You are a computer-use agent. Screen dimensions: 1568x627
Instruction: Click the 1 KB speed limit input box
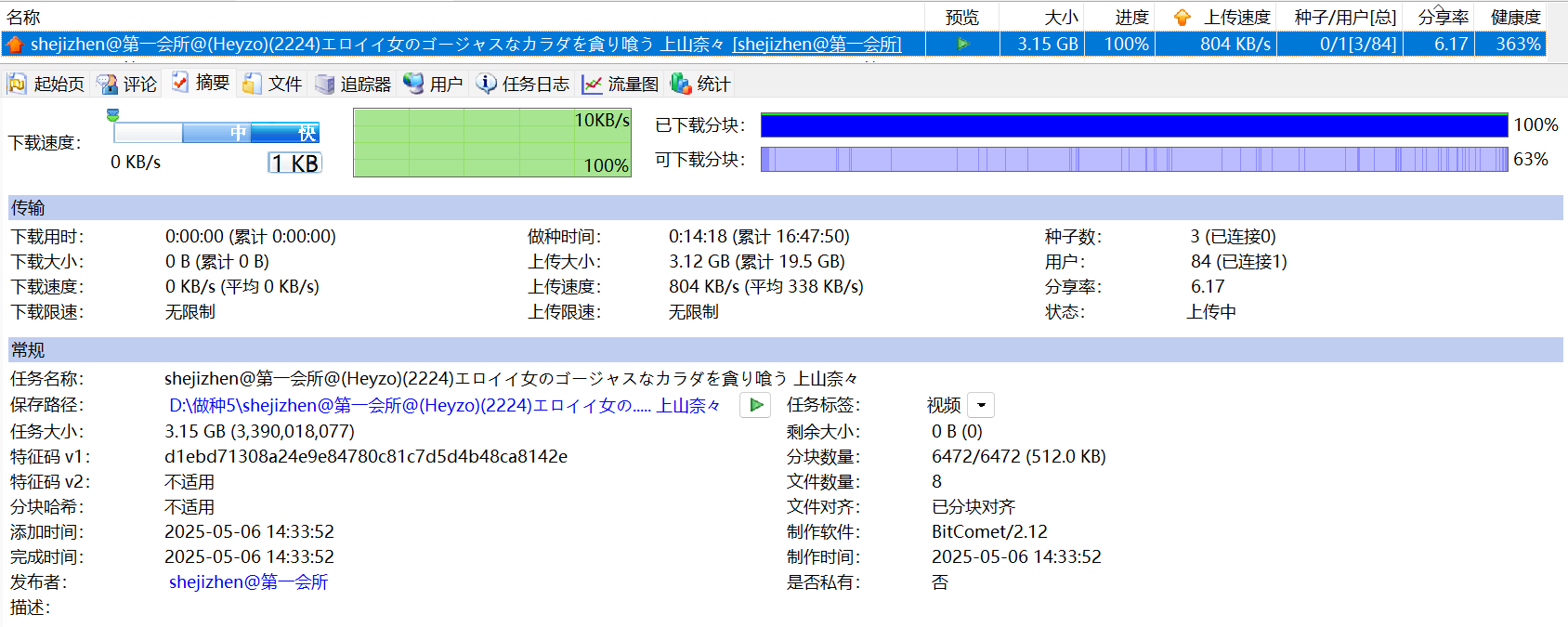(295, 163)
